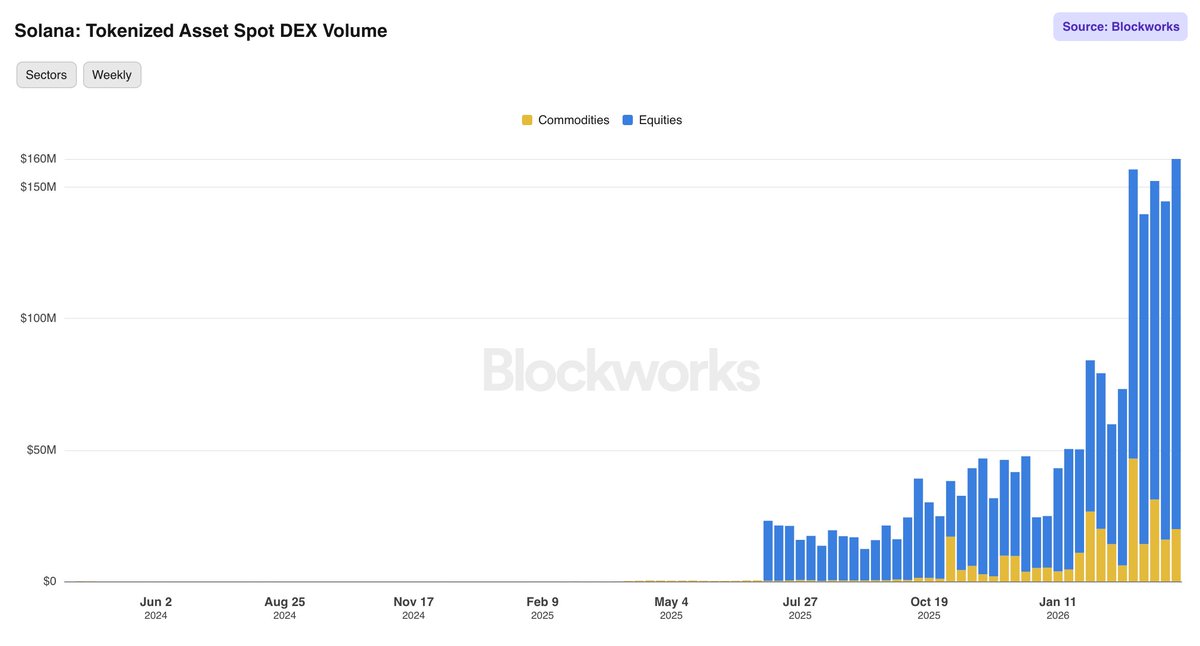Click the Source: Blockworks badge

click(x=1120, y=27)
